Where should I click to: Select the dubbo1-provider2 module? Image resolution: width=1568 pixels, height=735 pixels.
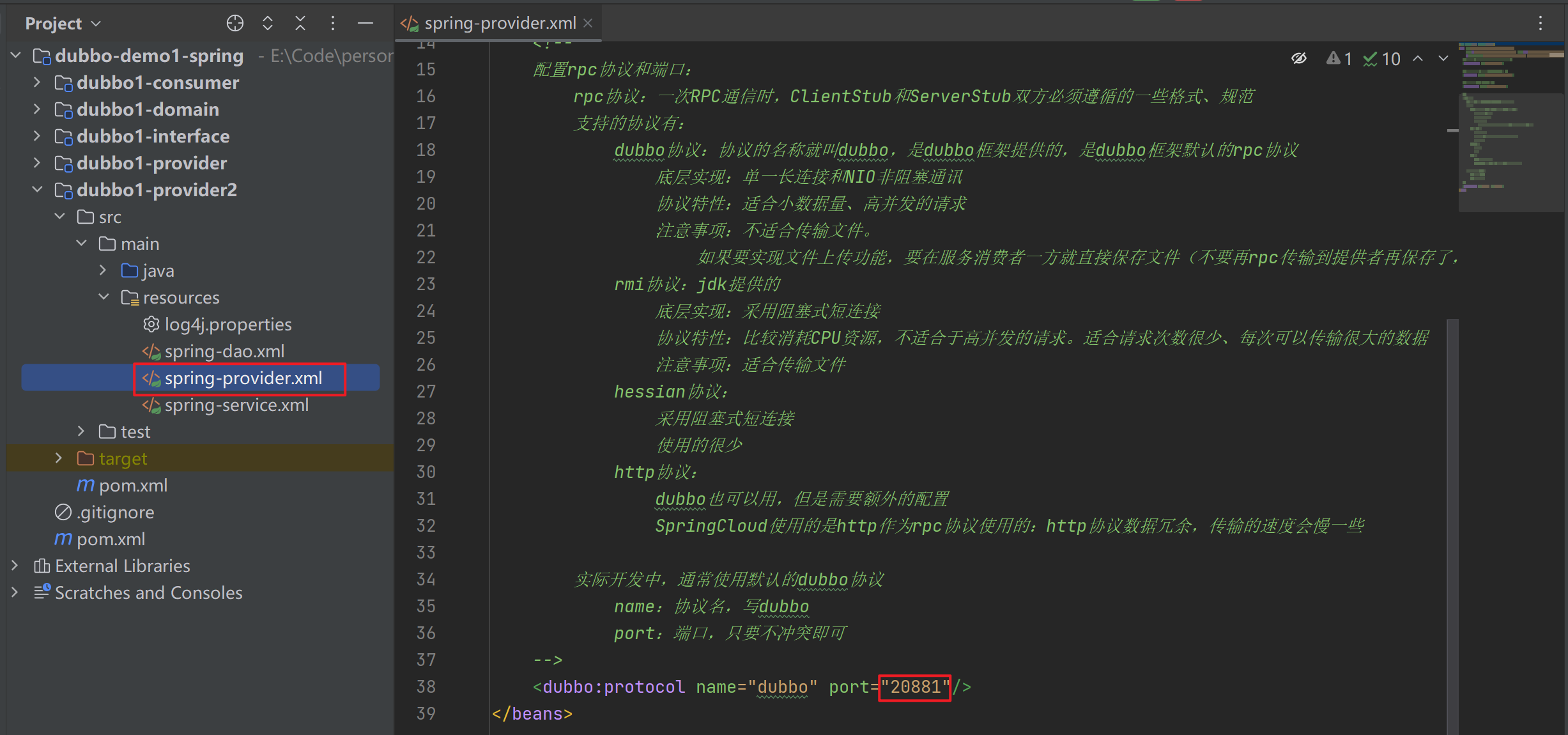click(157, 190)
